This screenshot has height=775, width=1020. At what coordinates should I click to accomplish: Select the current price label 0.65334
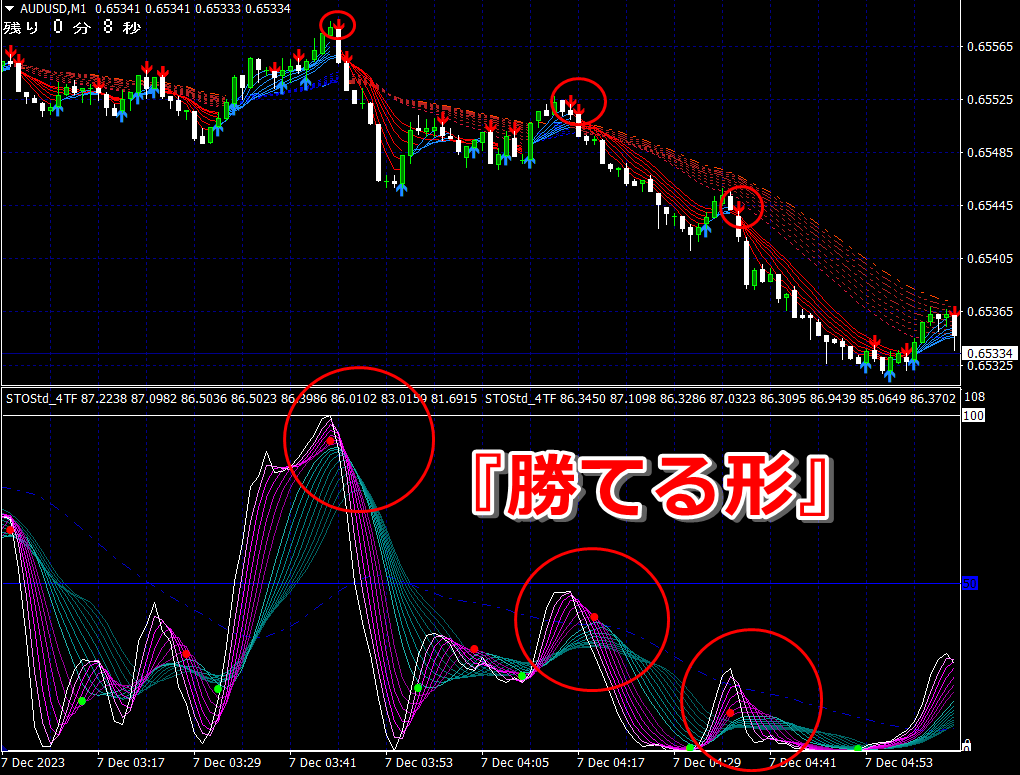(989, 353)
